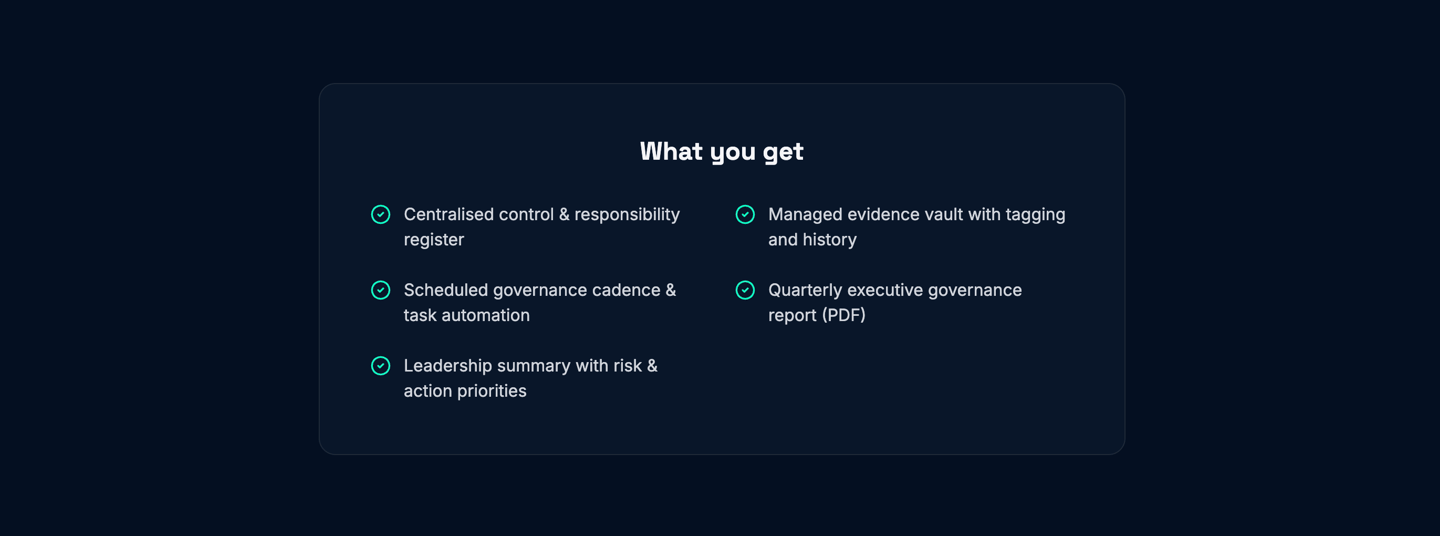This screenshot has height=536, width=1440.
Task: Select the "Centralised control & responsibility" text line
Action: coord(541,214)
